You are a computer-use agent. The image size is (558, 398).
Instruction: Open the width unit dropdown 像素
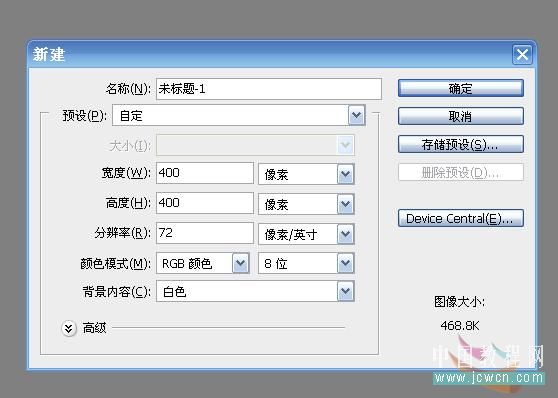point(306,174)
